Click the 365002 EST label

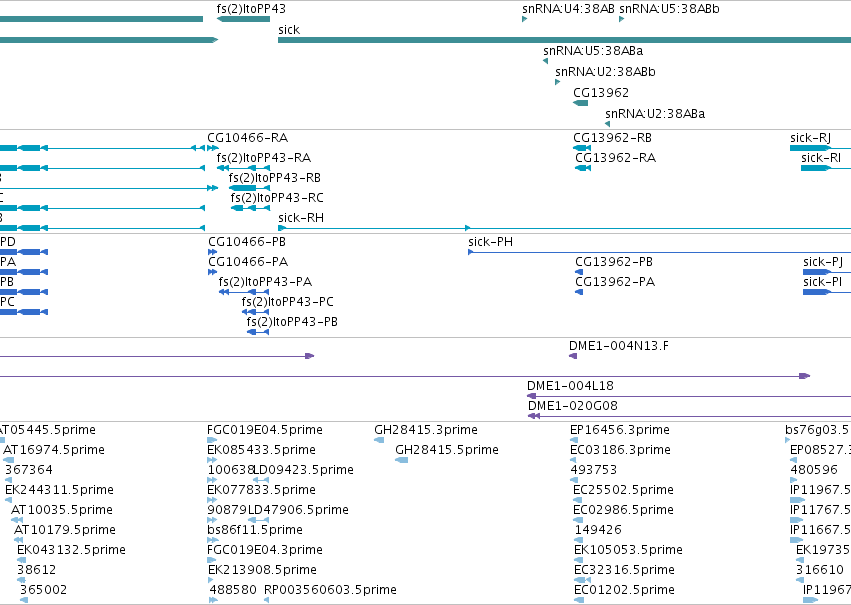43,590
